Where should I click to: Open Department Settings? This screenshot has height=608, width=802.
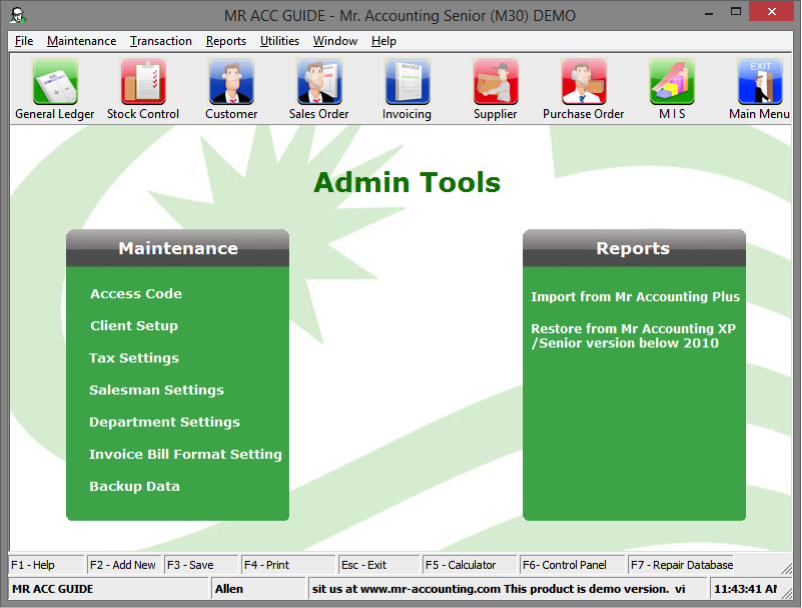click(165, 422)
